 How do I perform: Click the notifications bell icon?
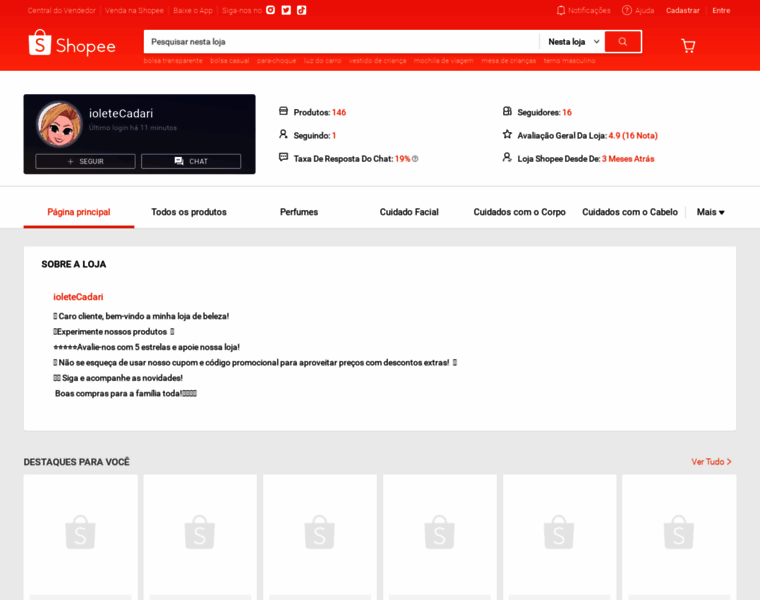pyautogui.click(x=561, y=10)
